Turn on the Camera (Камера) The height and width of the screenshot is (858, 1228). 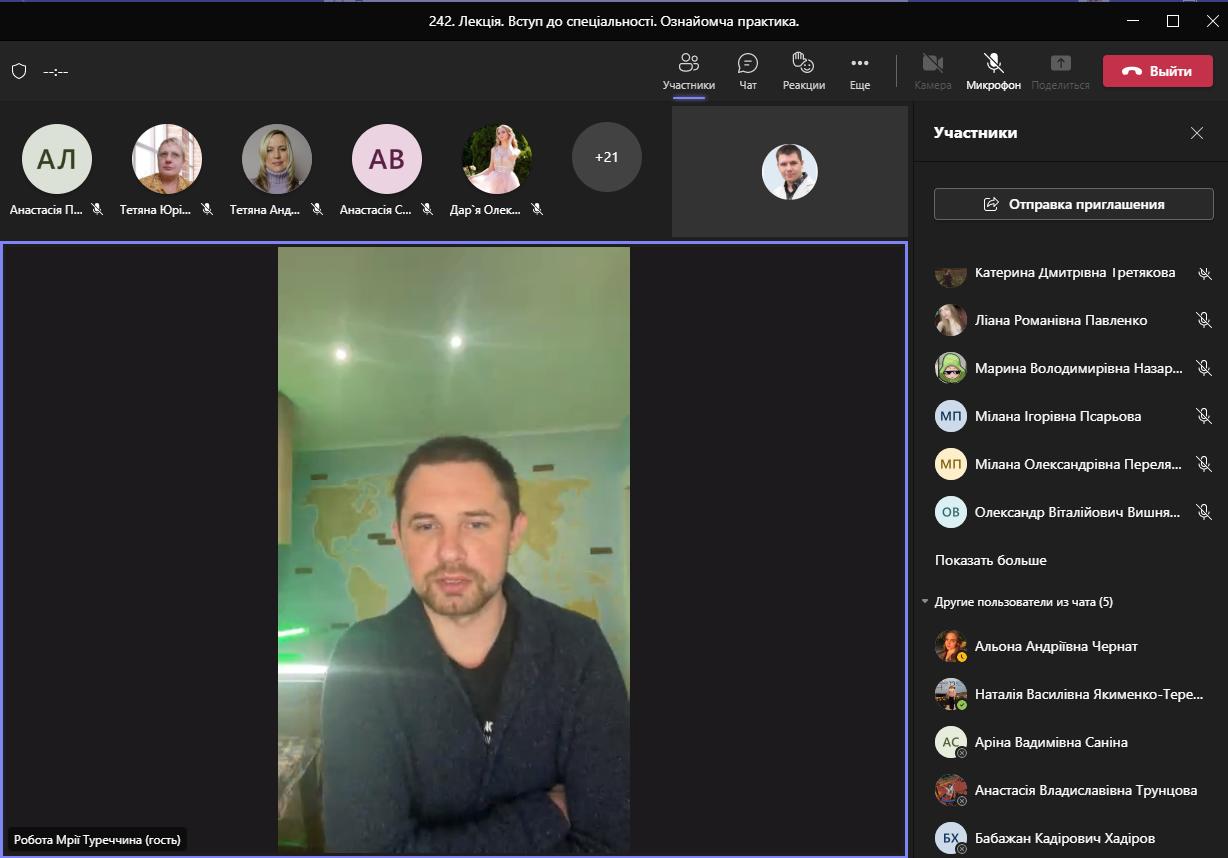[932, 65]
